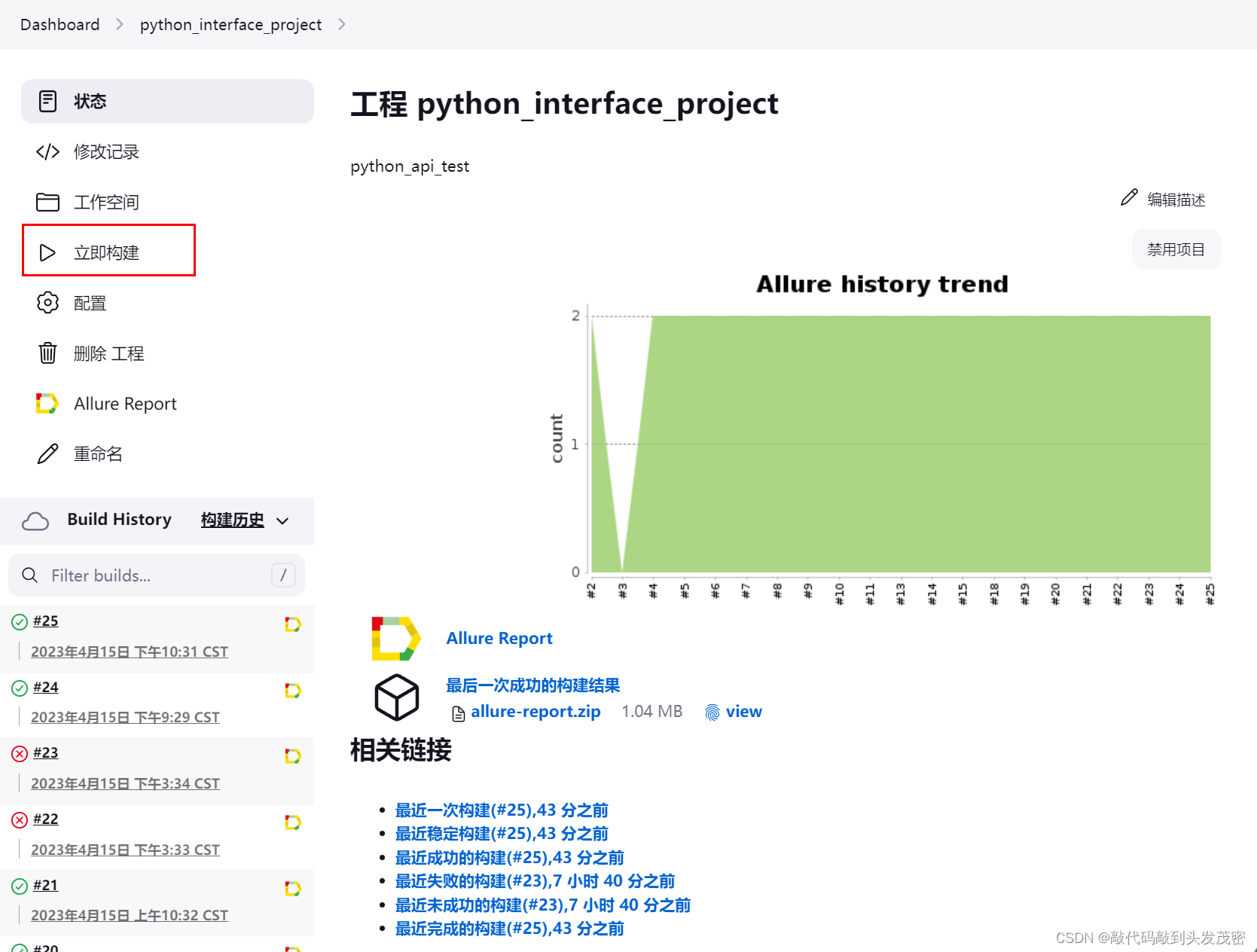
Task: Open timestamp 2023年4月15日 下午3:33 CST
Action: pos(125,850)
